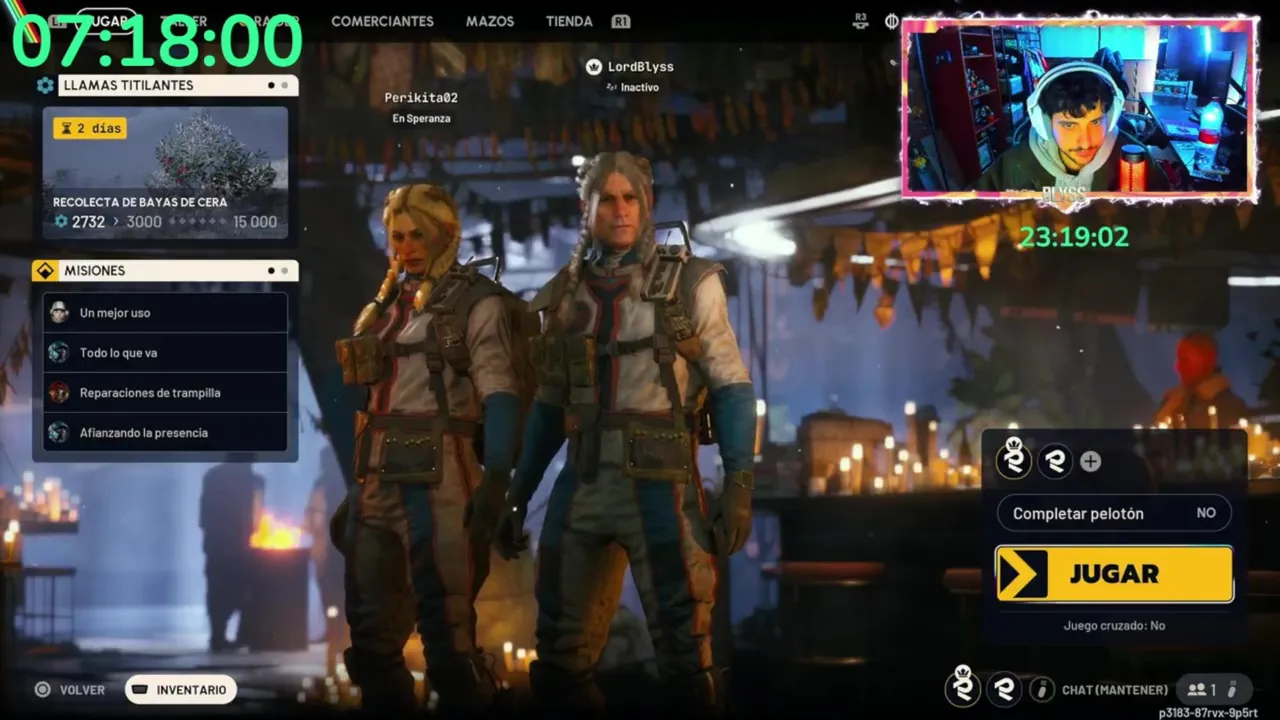Click the 2732 event points value
Screen dimensions: 1280x720
pos(88,222)
